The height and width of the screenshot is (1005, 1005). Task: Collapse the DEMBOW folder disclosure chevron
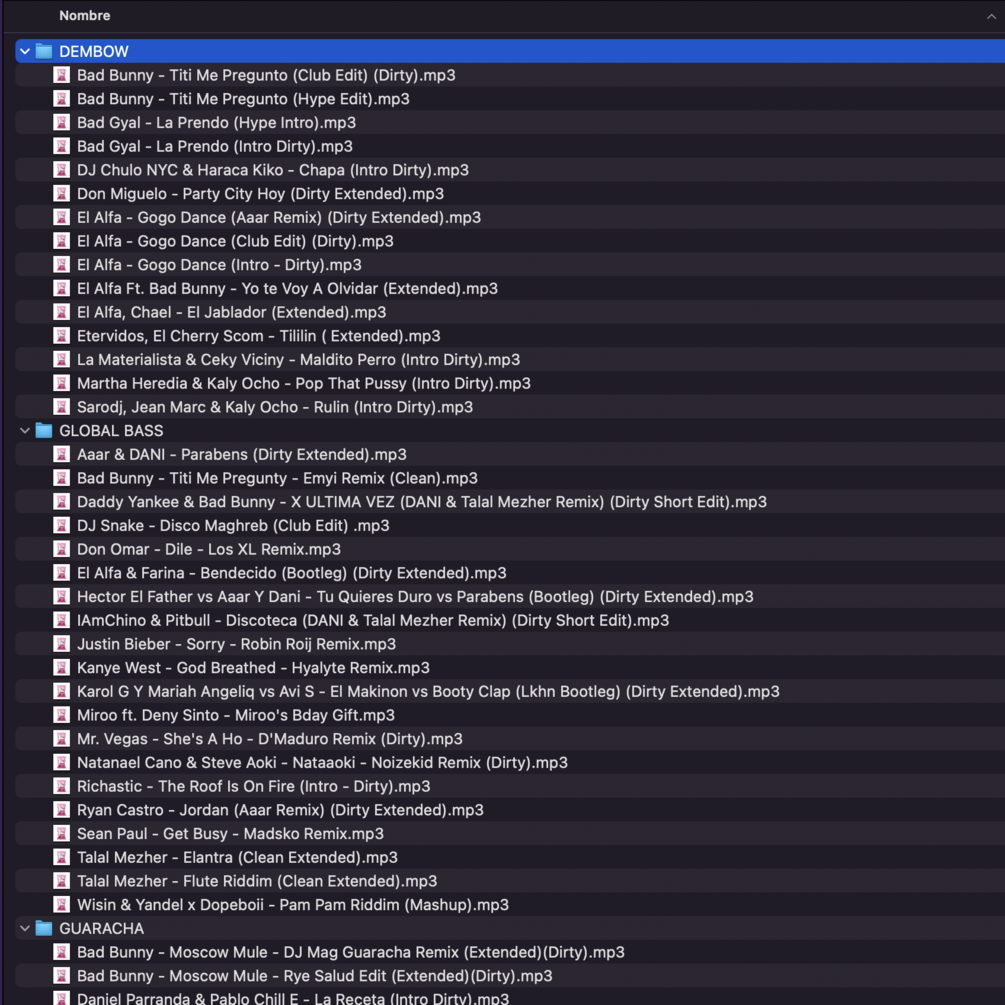click(x=25, y=51)
